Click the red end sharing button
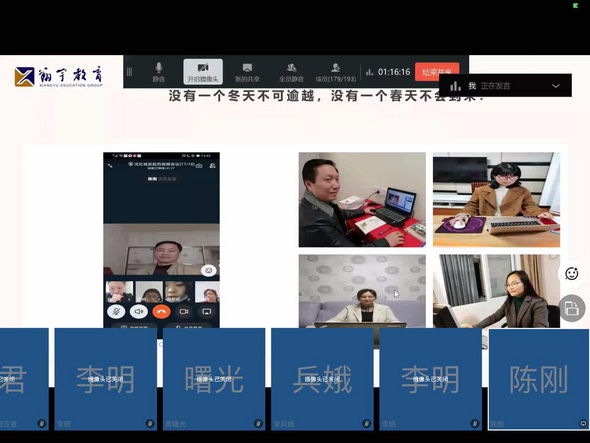This screenshot has height=443, width=590. 437,72
